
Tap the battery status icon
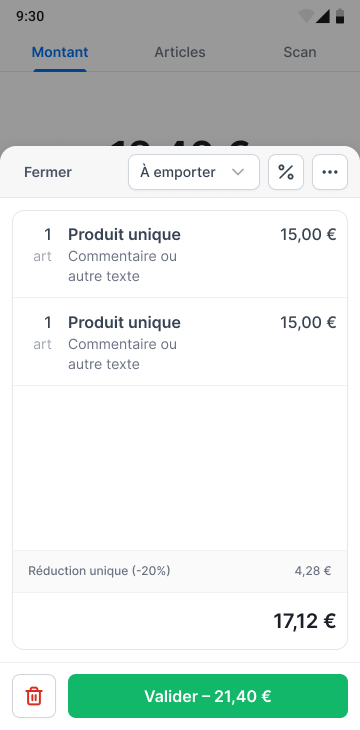340,16
